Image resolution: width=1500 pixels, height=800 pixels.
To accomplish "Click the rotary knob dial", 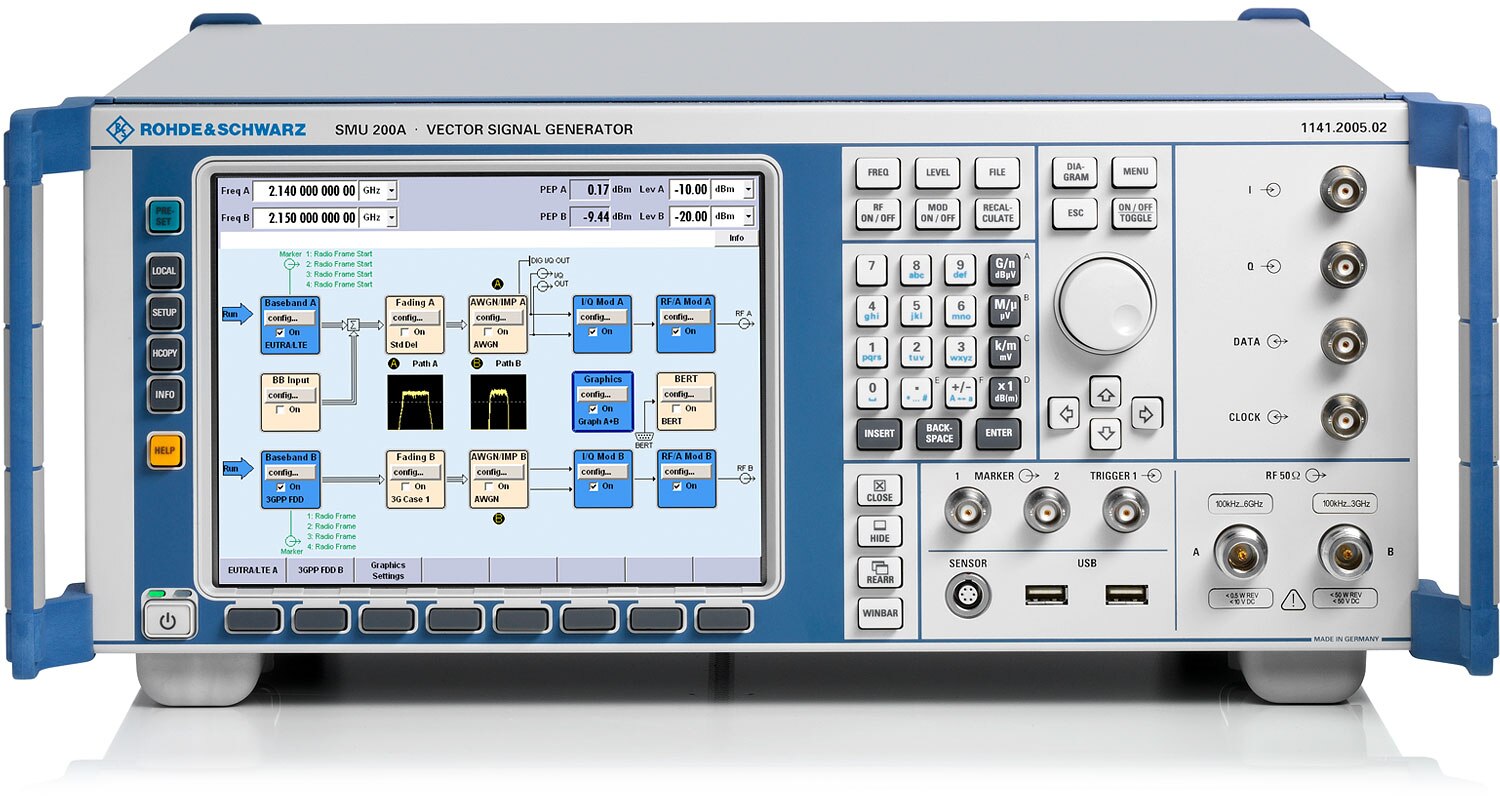I will (x=1104, y=303).
